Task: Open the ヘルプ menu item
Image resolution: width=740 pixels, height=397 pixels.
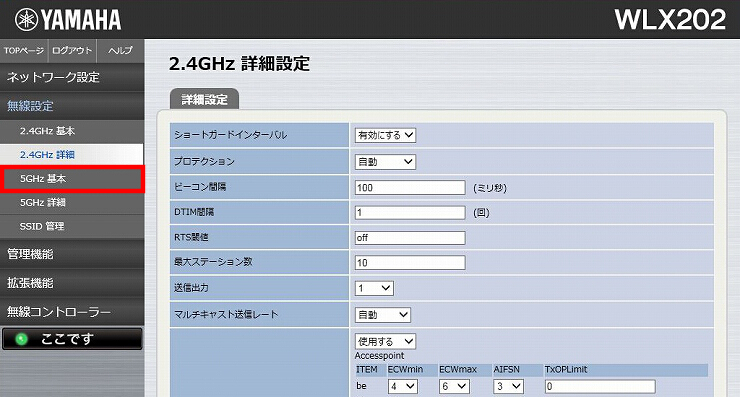Action: point(120,51)
